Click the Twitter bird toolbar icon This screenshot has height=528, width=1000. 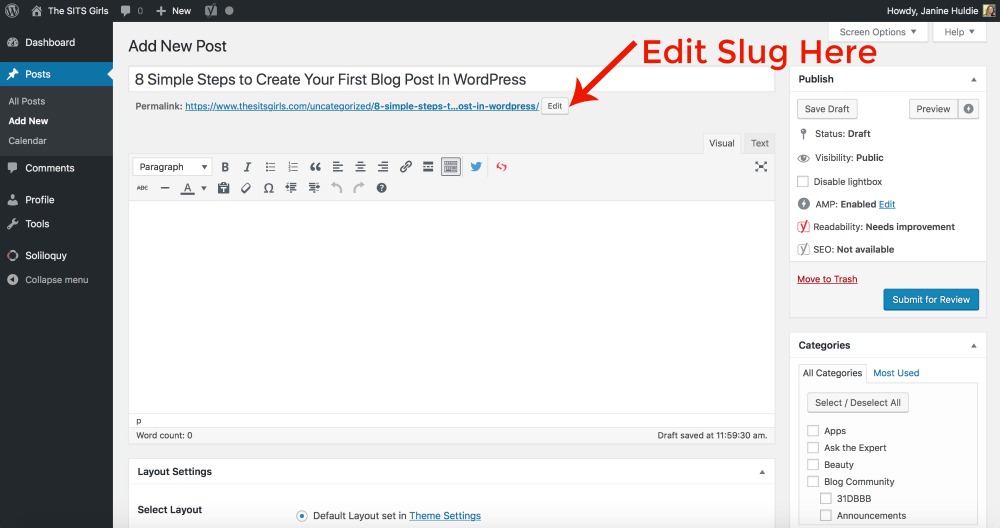coord(476,167)
